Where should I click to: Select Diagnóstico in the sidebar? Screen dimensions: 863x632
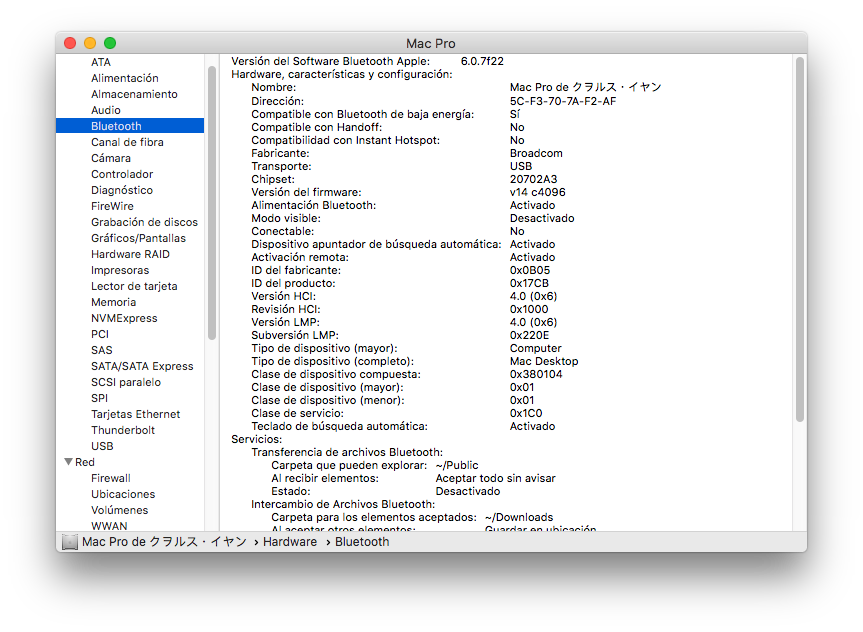[122, 190]
